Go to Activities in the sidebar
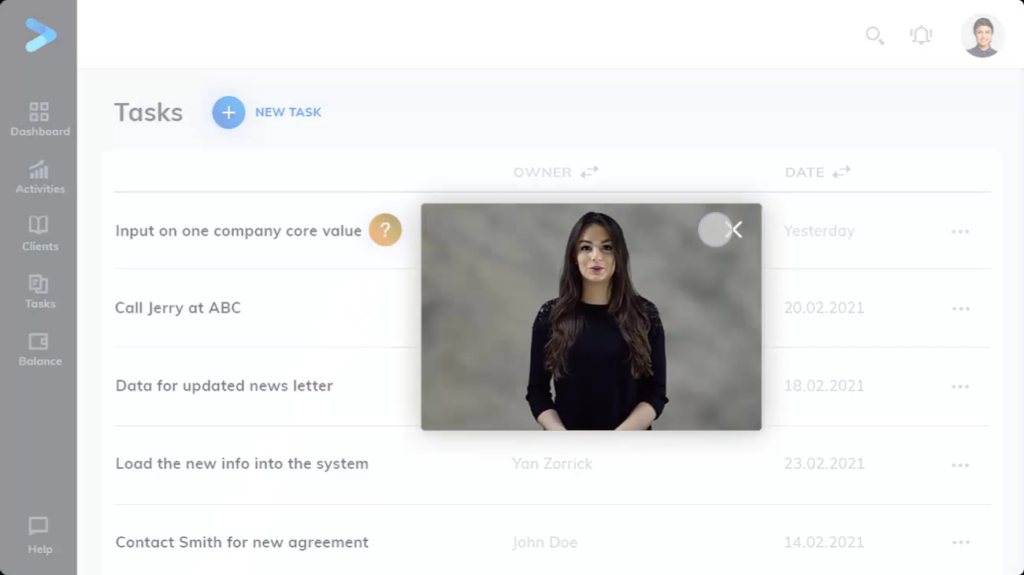The height and width of the screenshot is (575, 1024). pyautogui.click(x=39, y=177)
